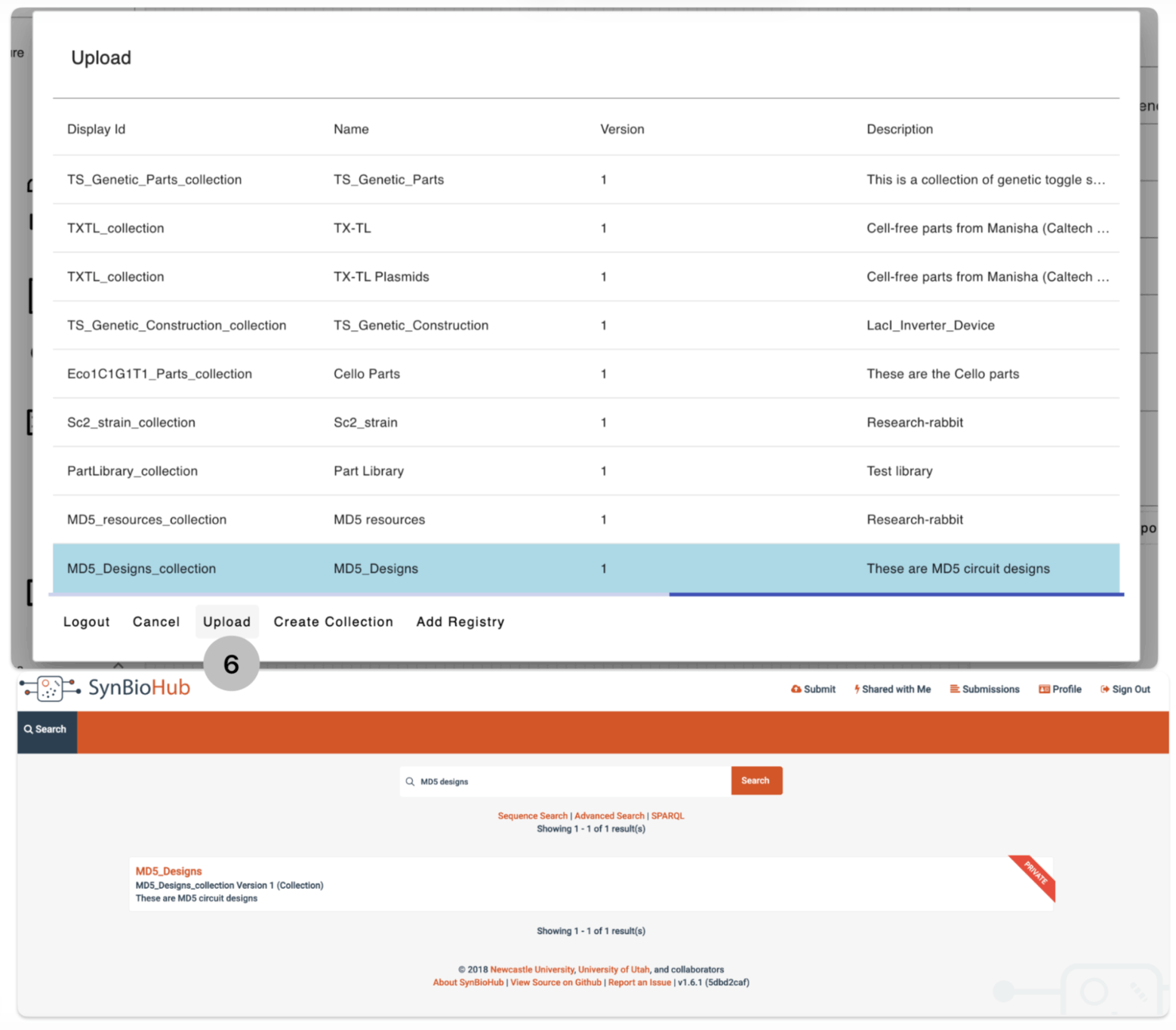Sign Out of SynBioHub
The image size is (1176, 1030).
click(x=1125, y=689)
